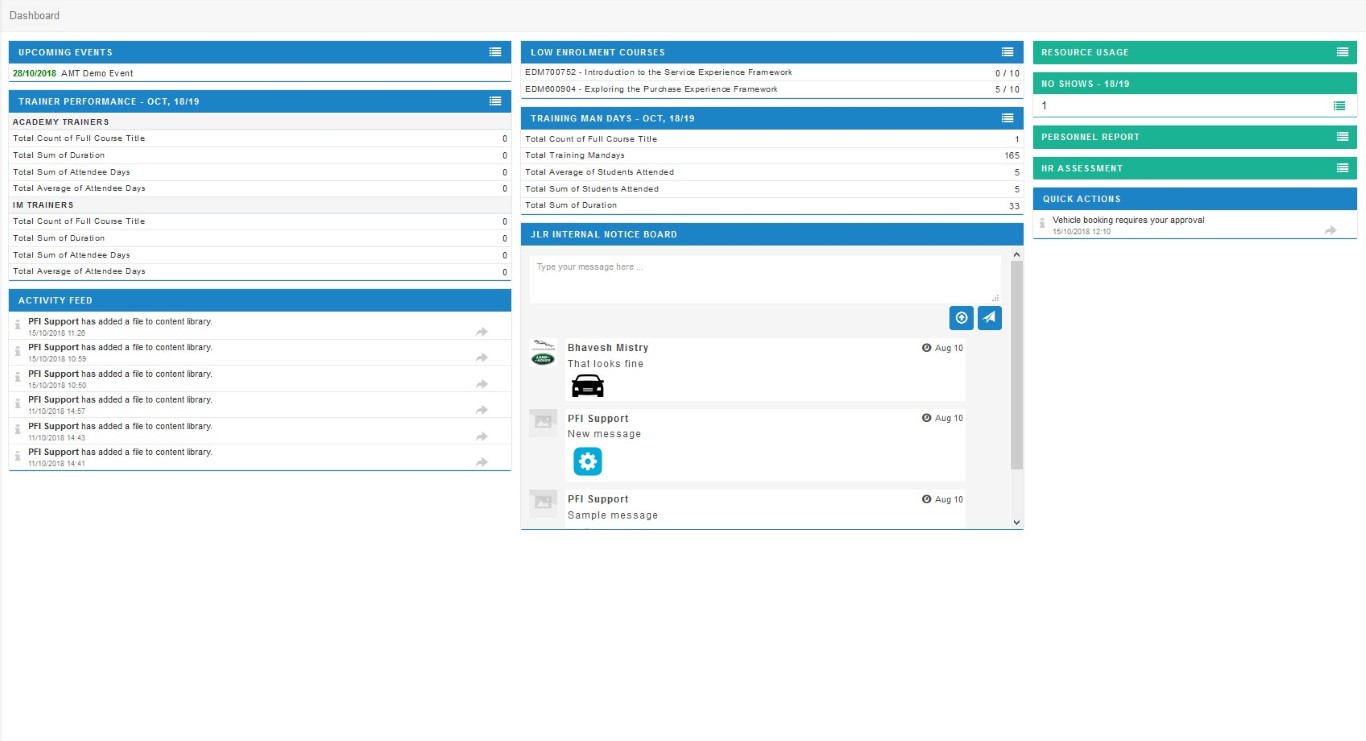The width and height of the screenshot is (1366, 741).
Task: Click the Low Enrolment Courses list icon
Action: (x=1007, y=52)
